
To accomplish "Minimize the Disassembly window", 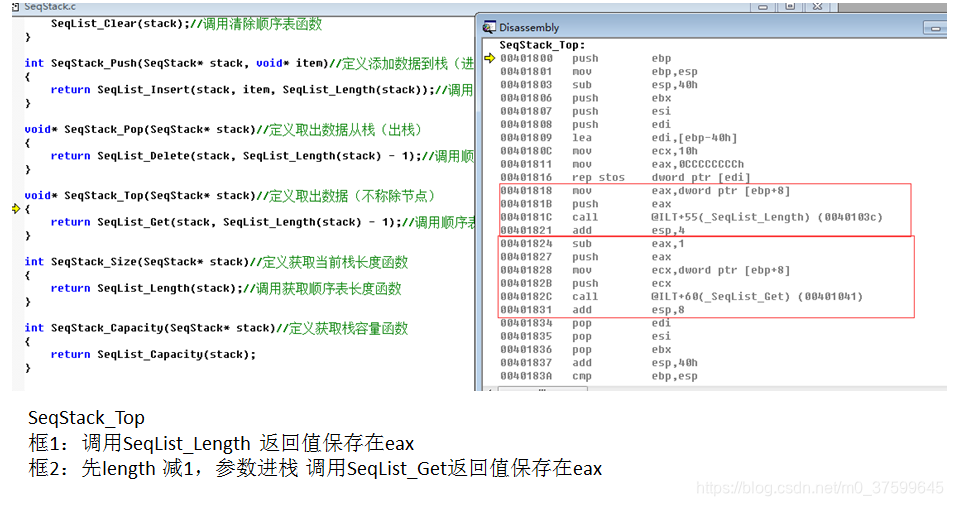I will pyautogui.click(x=935, y=28).
